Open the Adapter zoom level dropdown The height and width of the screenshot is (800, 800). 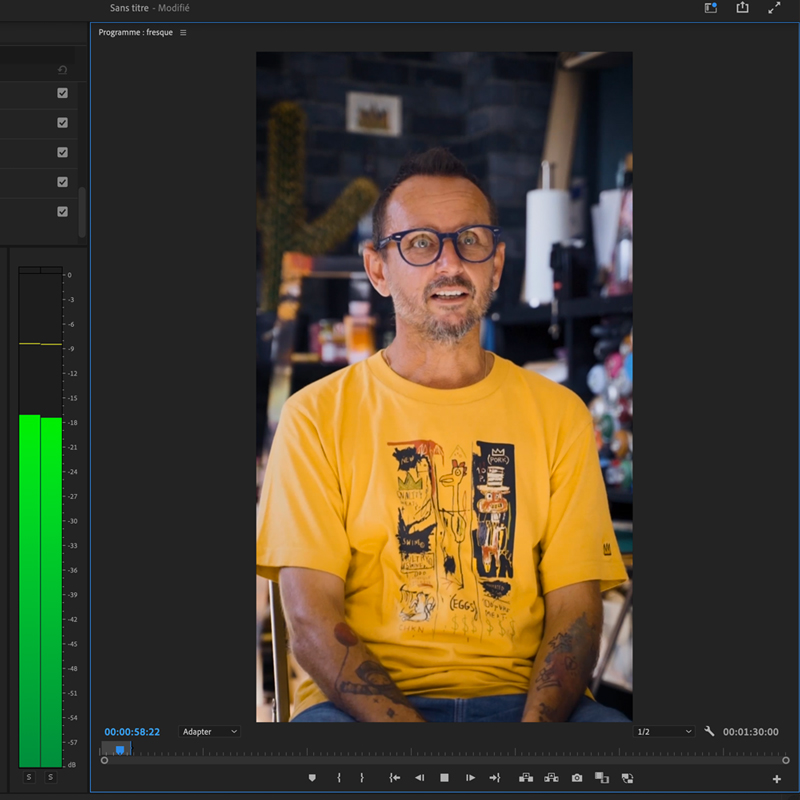tap(210, 732)
